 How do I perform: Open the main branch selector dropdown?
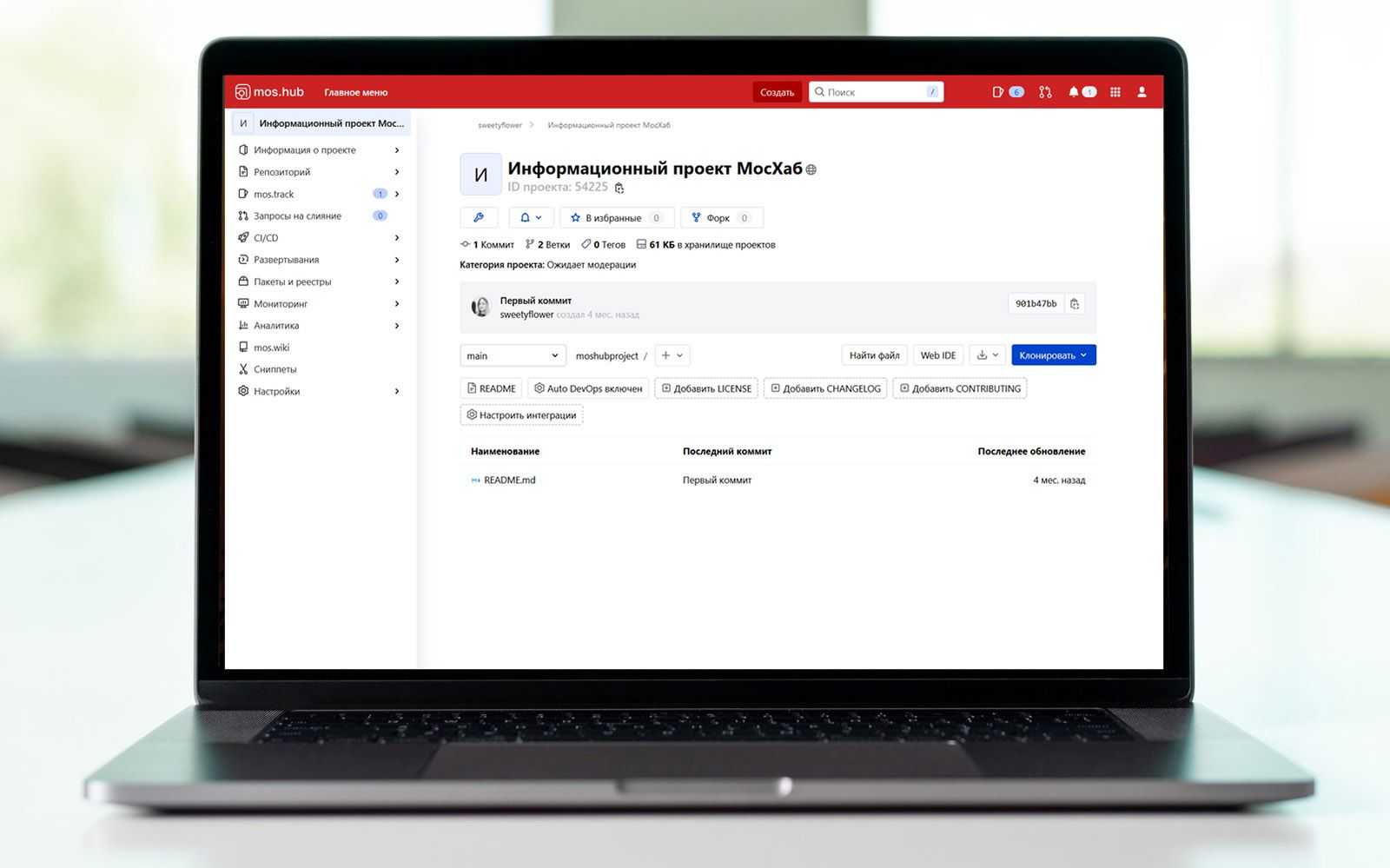(x=512, y=355)
